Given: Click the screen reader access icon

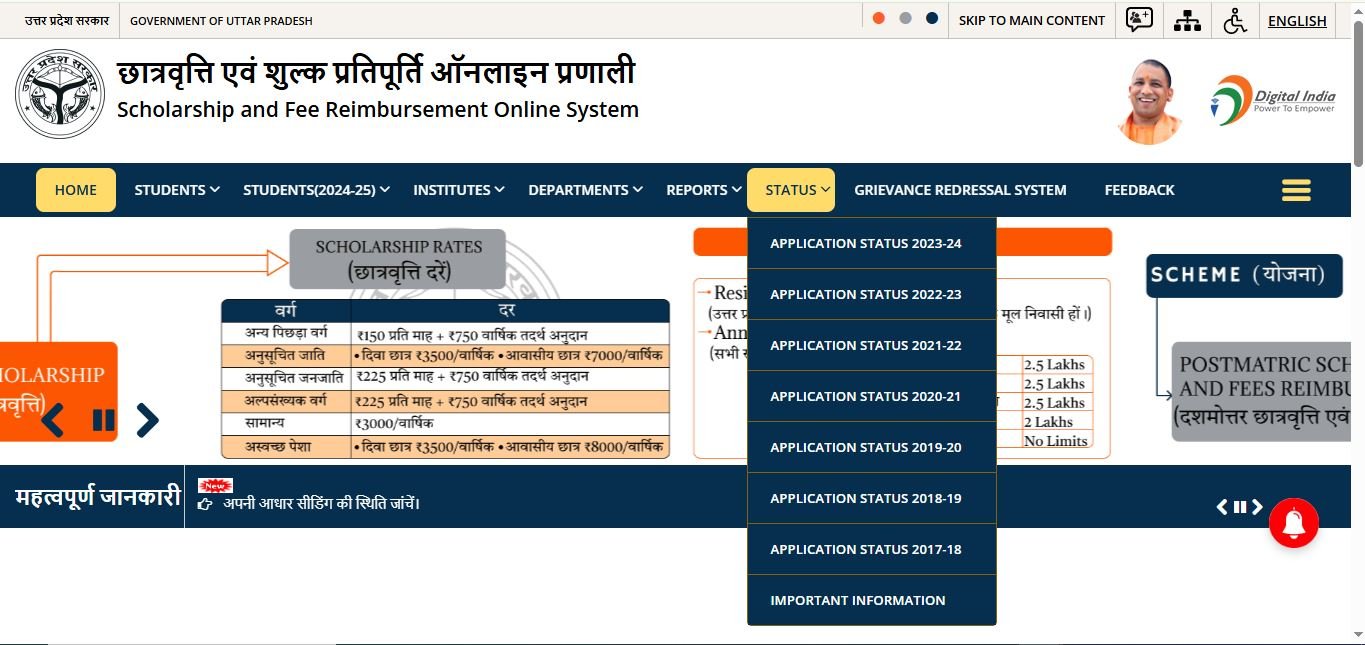Looking at the screenshot, I should (1139, 20).
